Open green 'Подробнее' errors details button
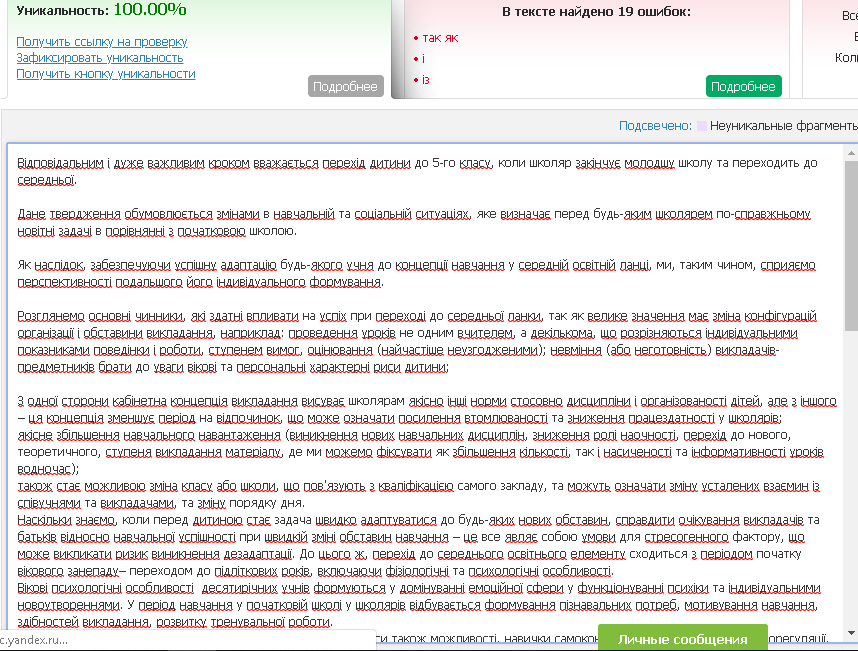 point(743,86)
